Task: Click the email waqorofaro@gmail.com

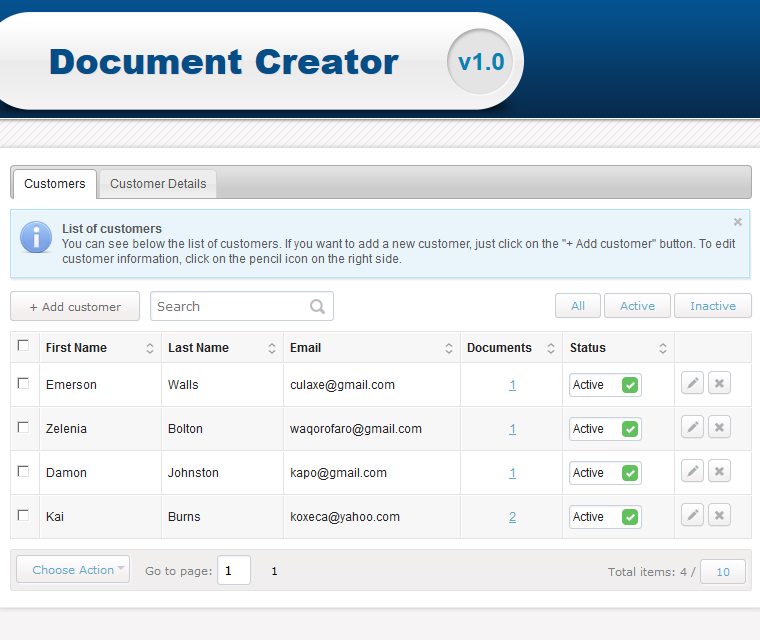Action: pos(356,429)
